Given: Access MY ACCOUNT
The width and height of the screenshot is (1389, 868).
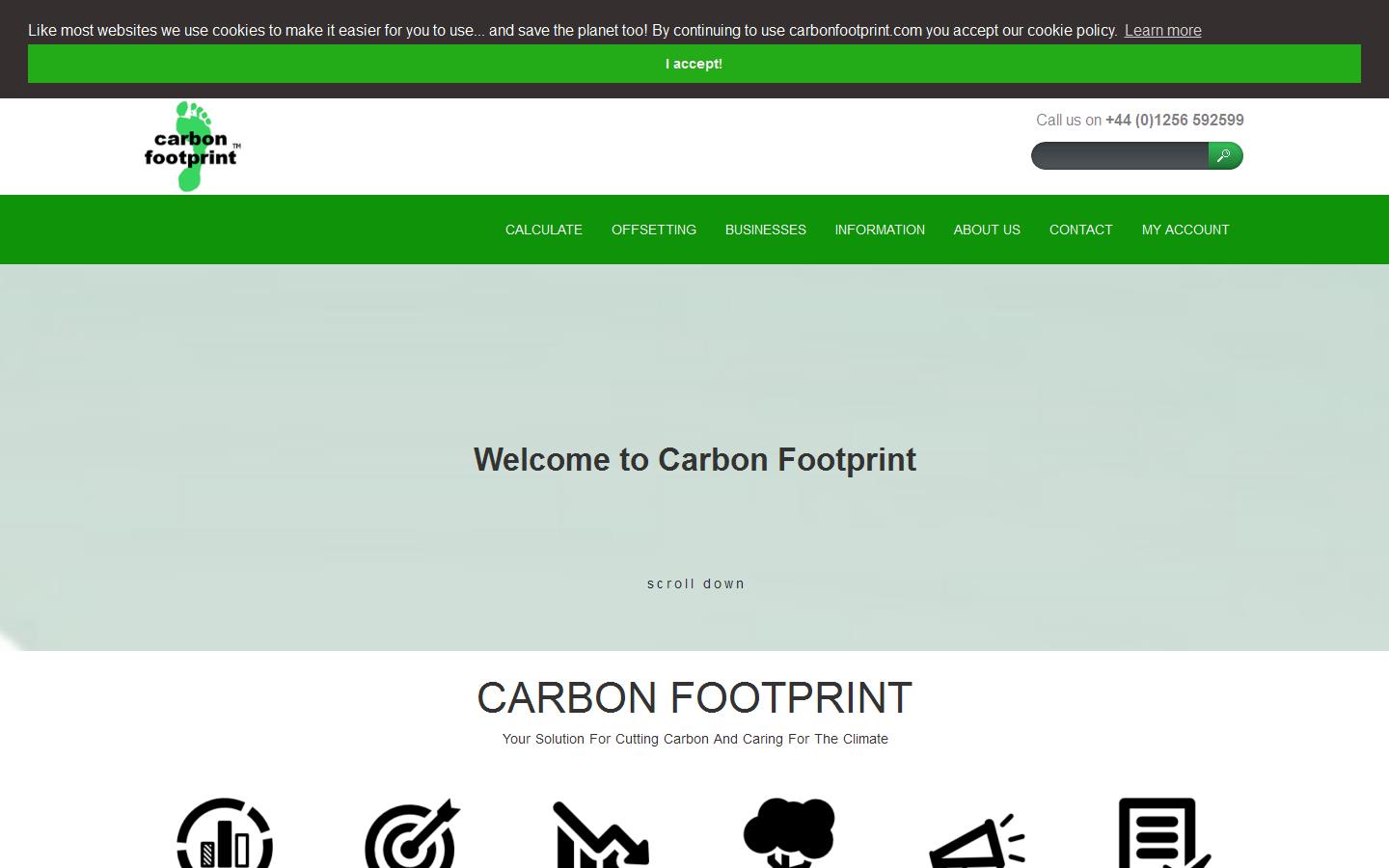Looking at the screenshot, I should coord(1185,230).
